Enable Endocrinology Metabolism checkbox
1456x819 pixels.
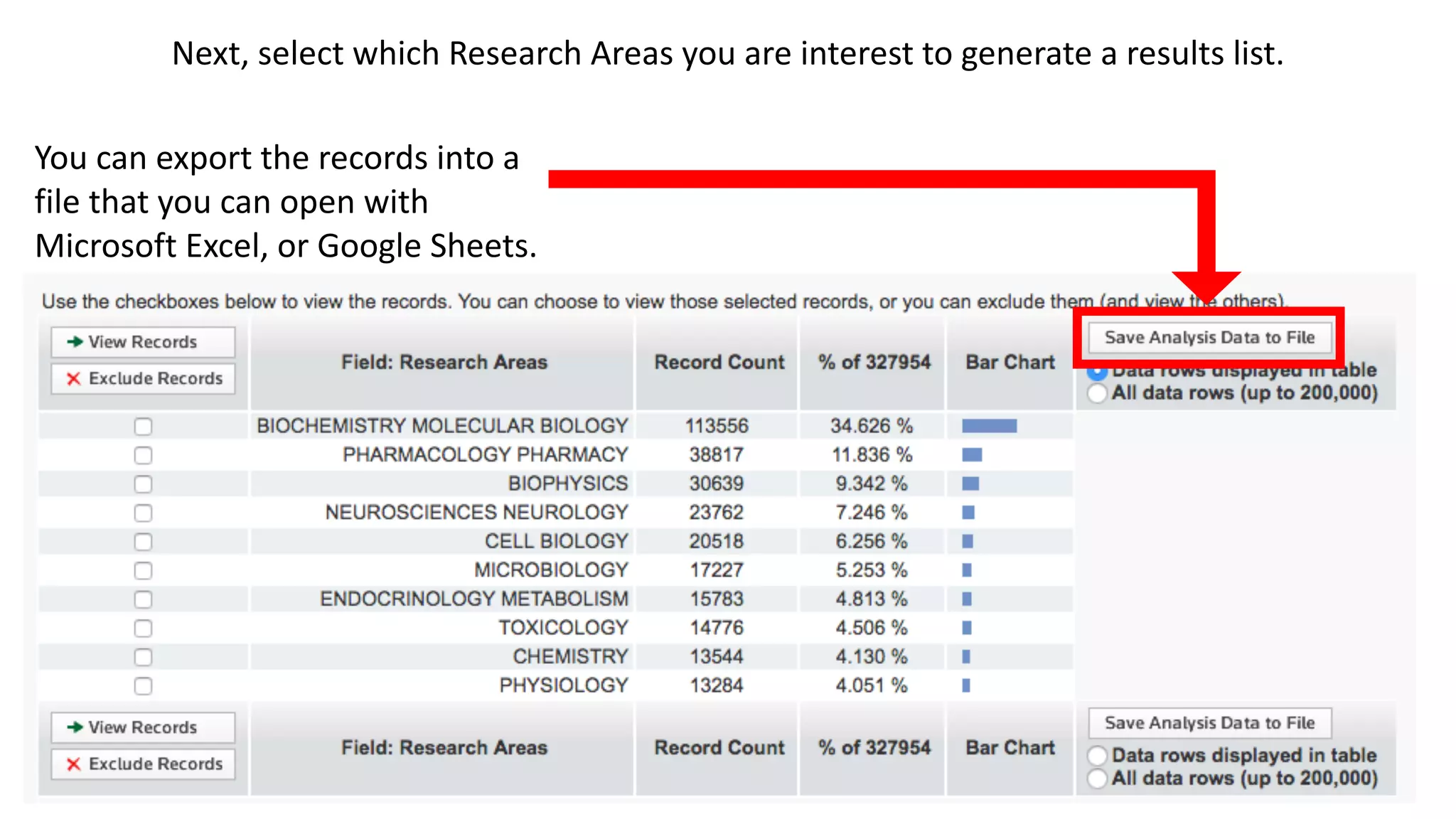(x=144, y=599)
